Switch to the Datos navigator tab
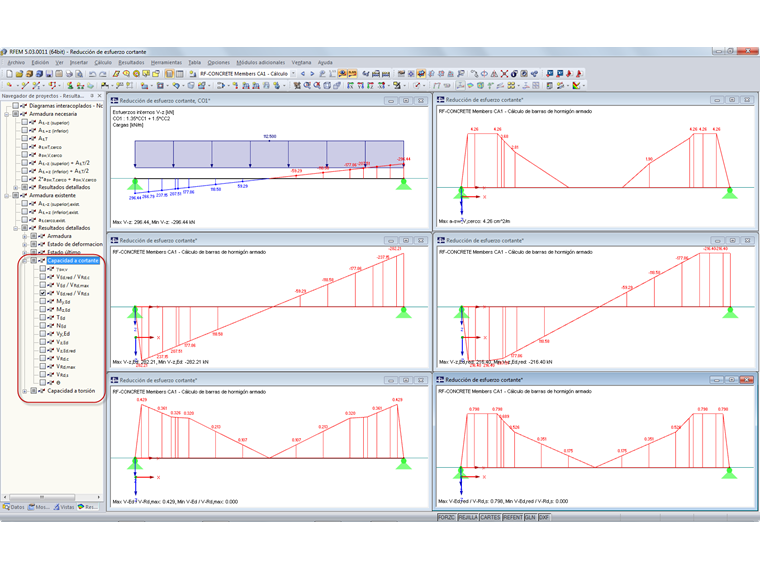The image size is (760, 570). [x=14, y=507]
